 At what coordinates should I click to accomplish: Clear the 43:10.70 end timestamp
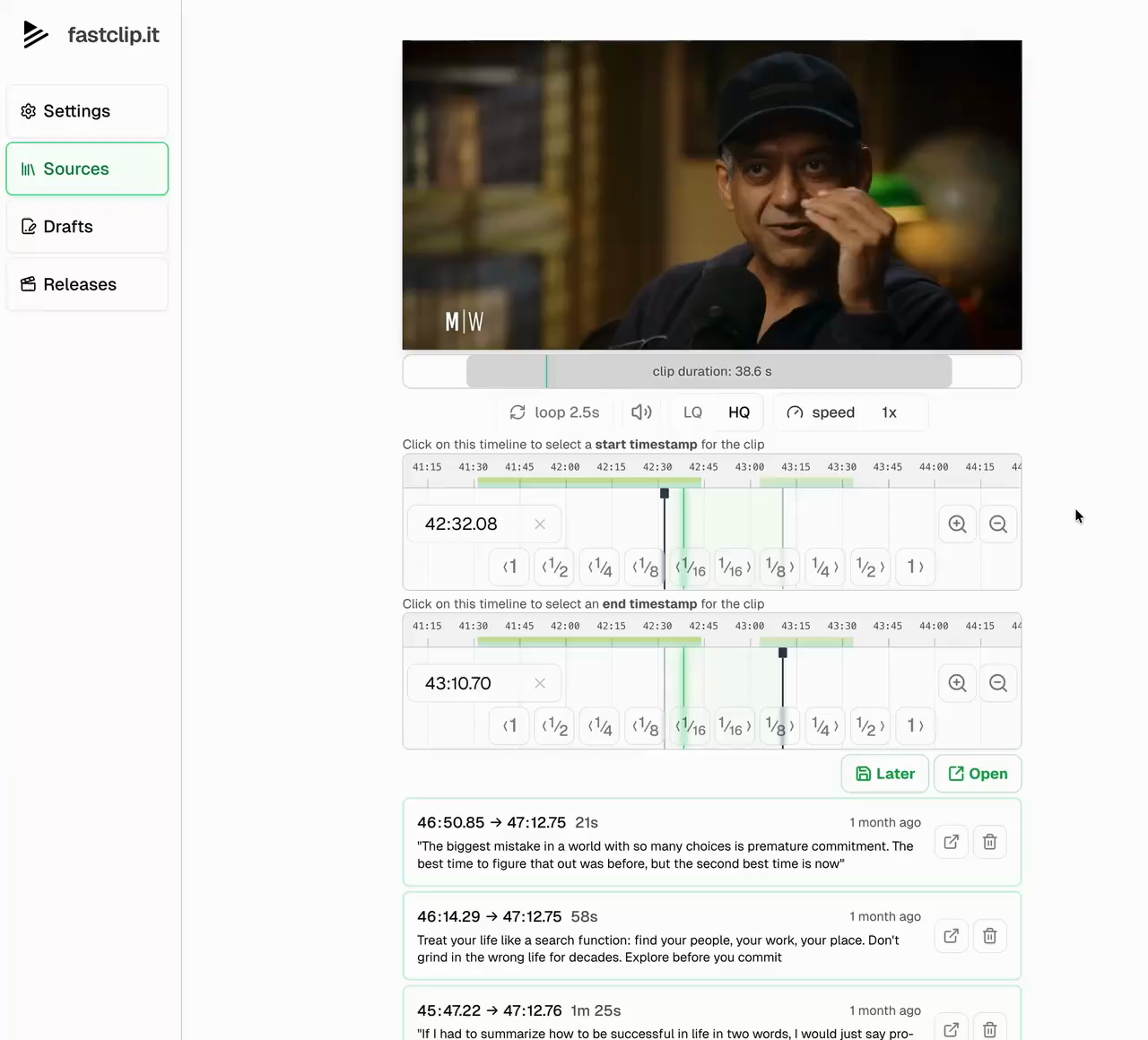(540, 684)
